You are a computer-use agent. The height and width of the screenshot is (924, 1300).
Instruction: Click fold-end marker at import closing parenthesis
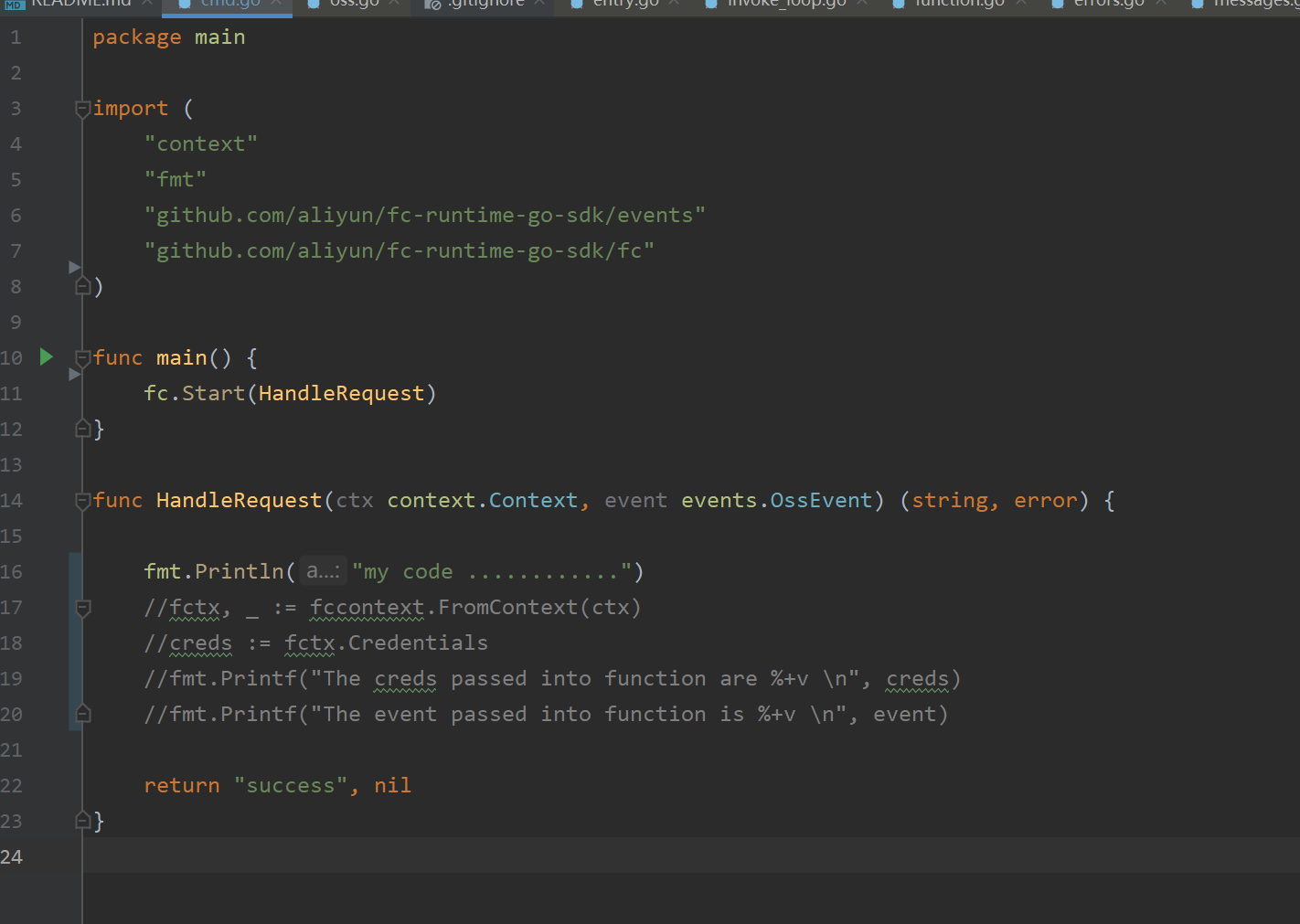(83, 286)
